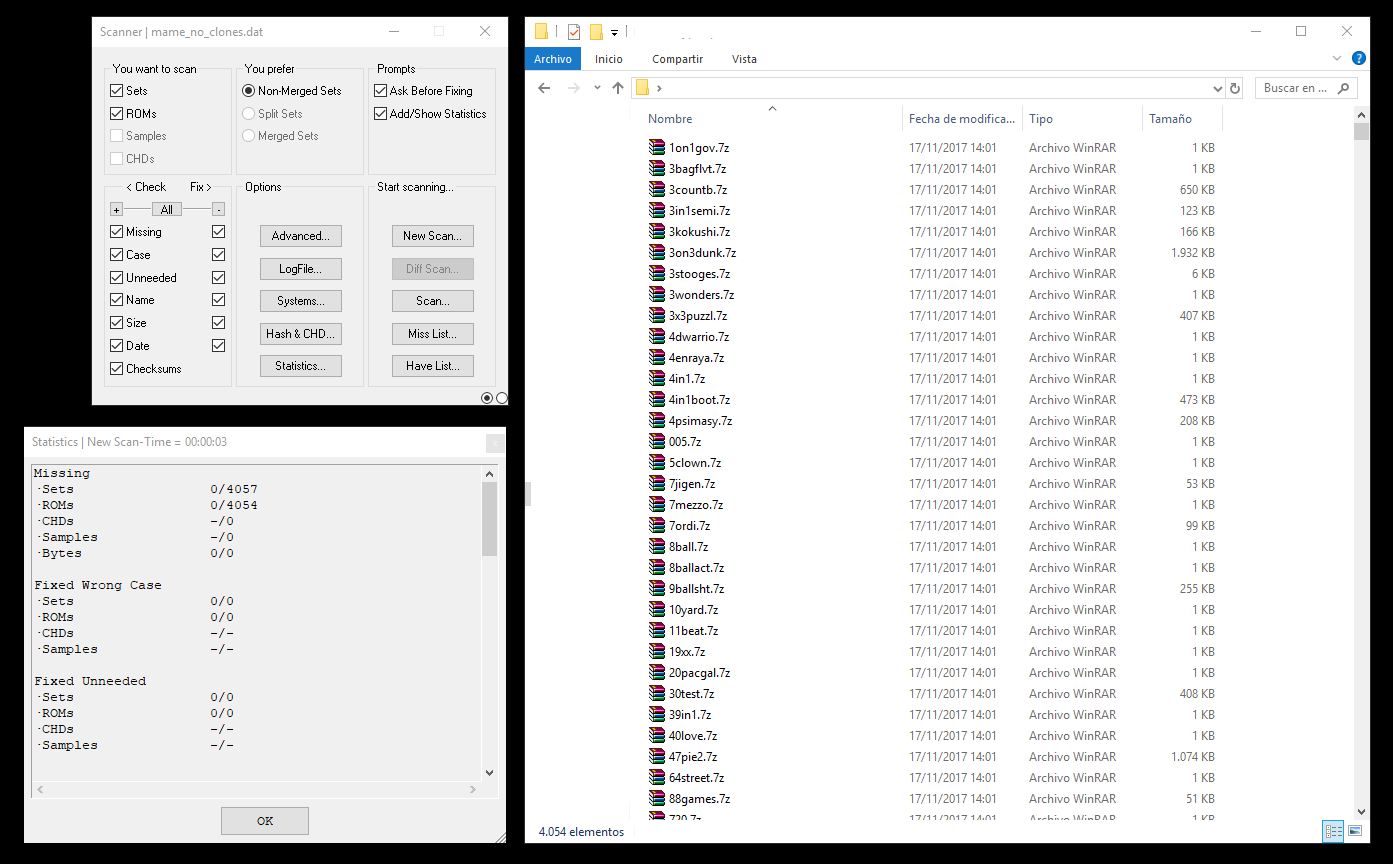
Task: Sort files by Tamaño column
Action: coord(1170,119)
